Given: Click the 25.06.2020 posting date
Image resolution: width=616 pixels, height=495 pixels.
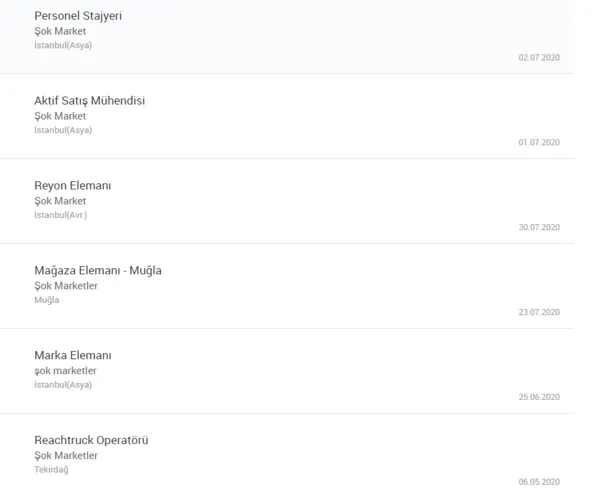Looking at the screenshot, I should 539,398.
